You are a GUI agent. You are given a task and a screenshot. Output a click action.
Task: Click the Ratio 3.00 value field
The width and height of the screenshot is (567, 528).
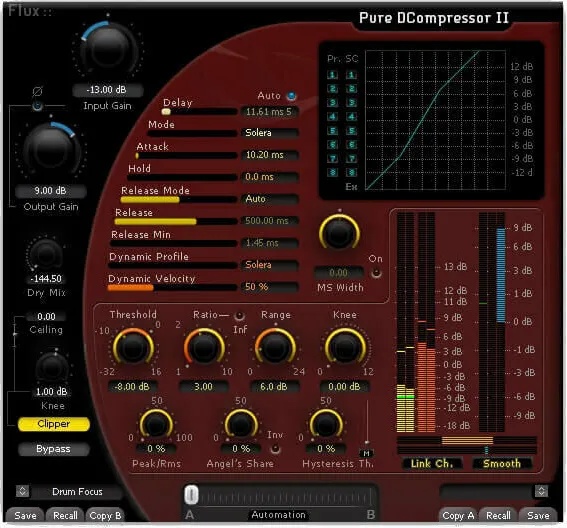click(204, 387)
